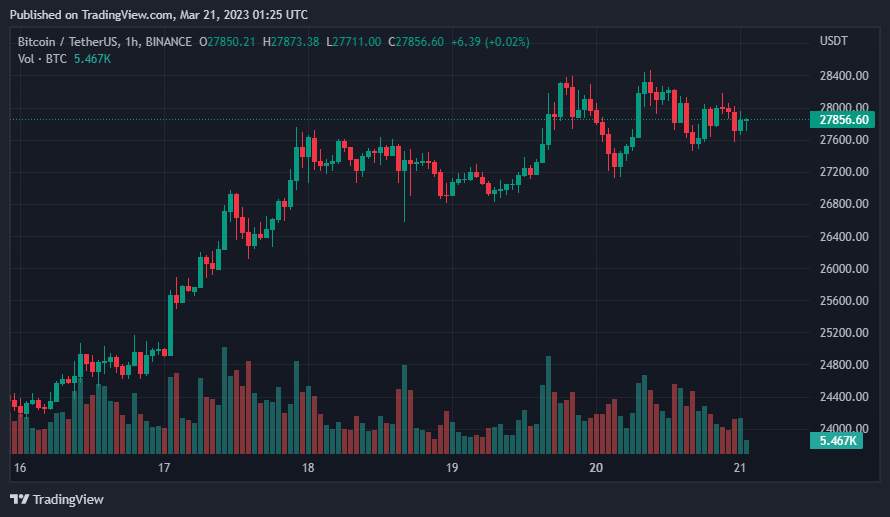This screenshot has height=517, width=890.
Task: Click the 26000.00 price axis label
Action: (x=844, y=268)
